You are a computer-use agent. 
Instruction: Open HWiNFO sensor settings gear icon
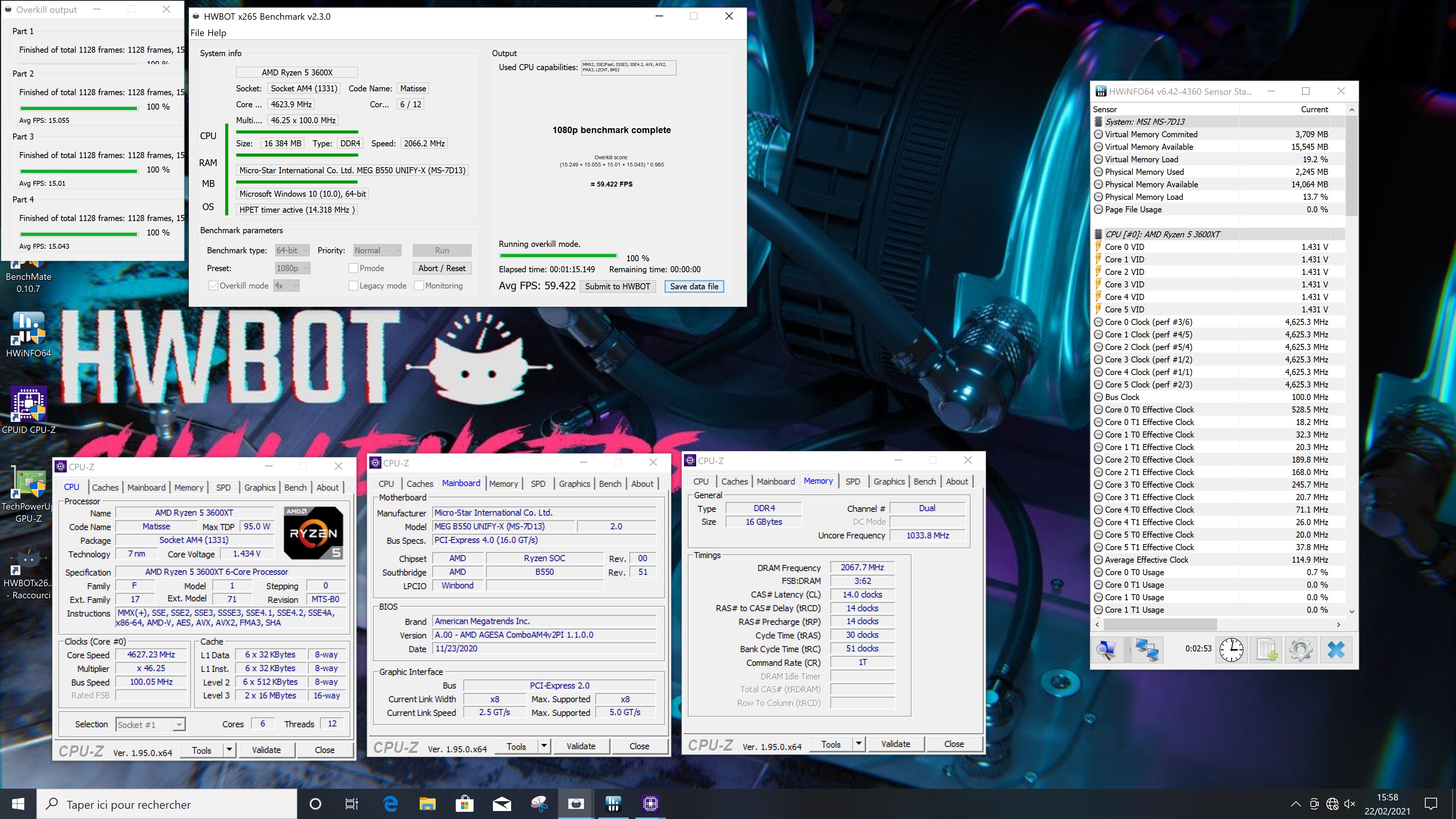1301,650
